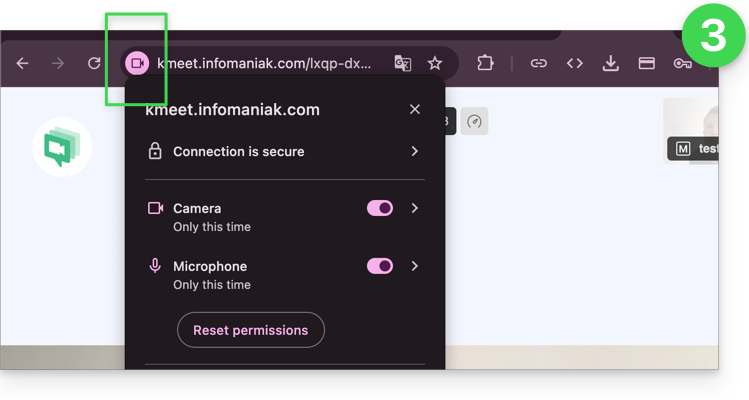Turn off the Microphone permission toggle
Image resolution: width=749 pixels, height=400 pixels.
click(380, 266)
